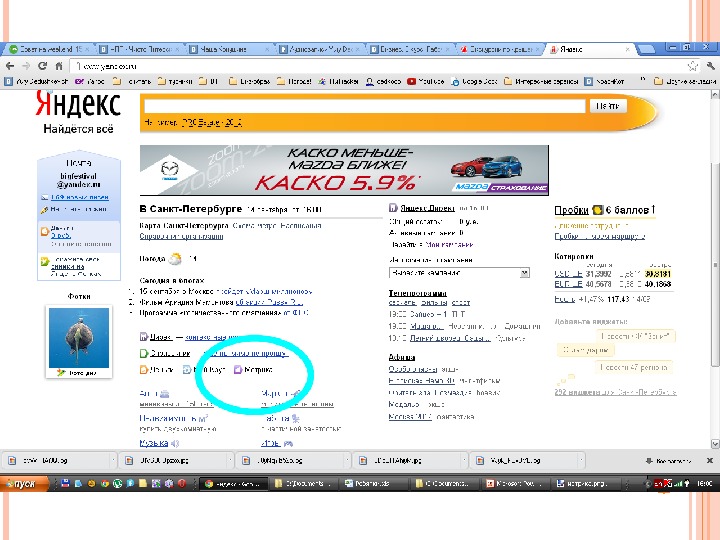The height and width of the screenshot is (540, 720).
Task: Click inside the Yandex search field
Action: click(365, 106)
